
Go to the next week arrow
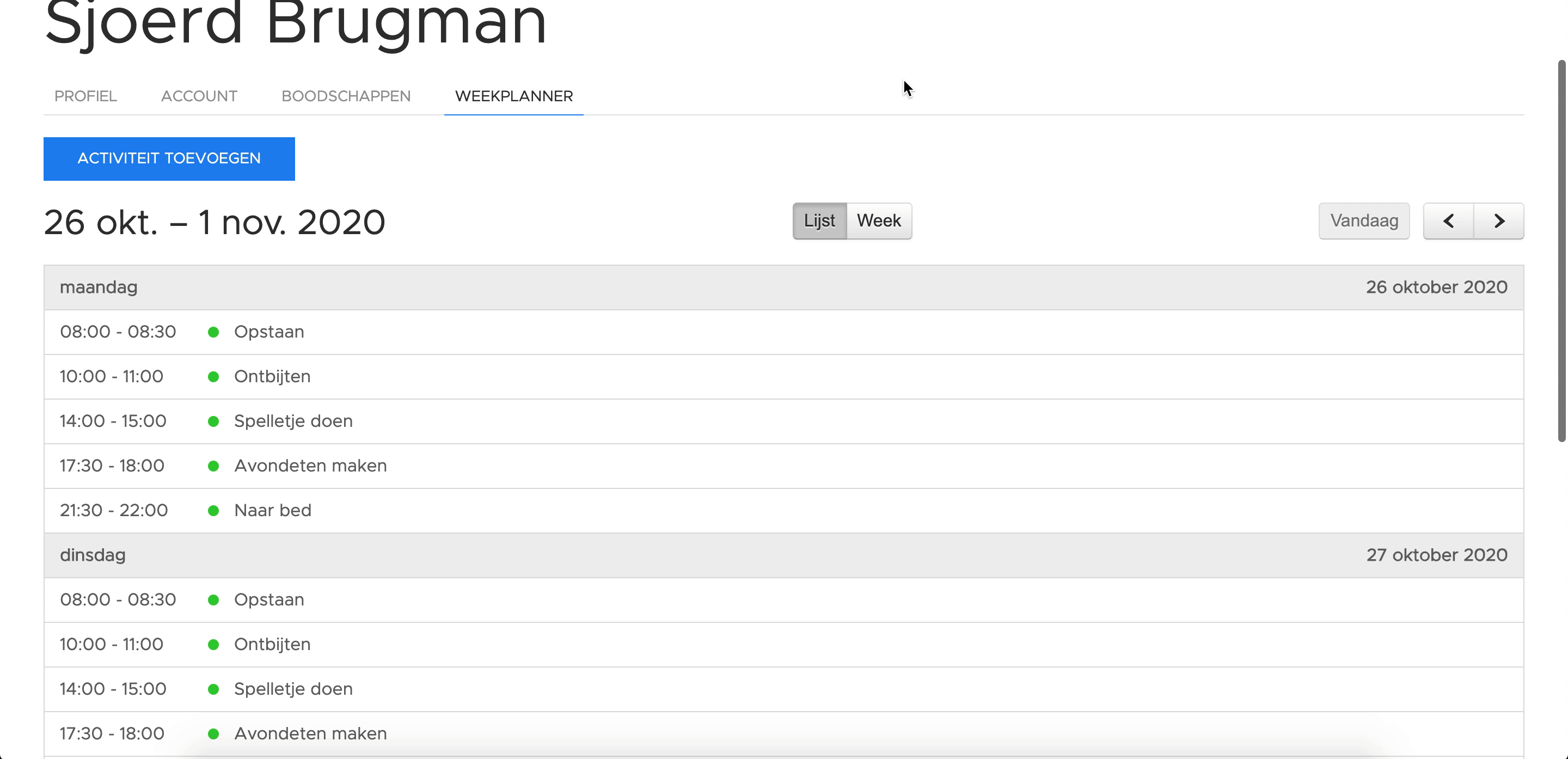(x=1499, y=221)
